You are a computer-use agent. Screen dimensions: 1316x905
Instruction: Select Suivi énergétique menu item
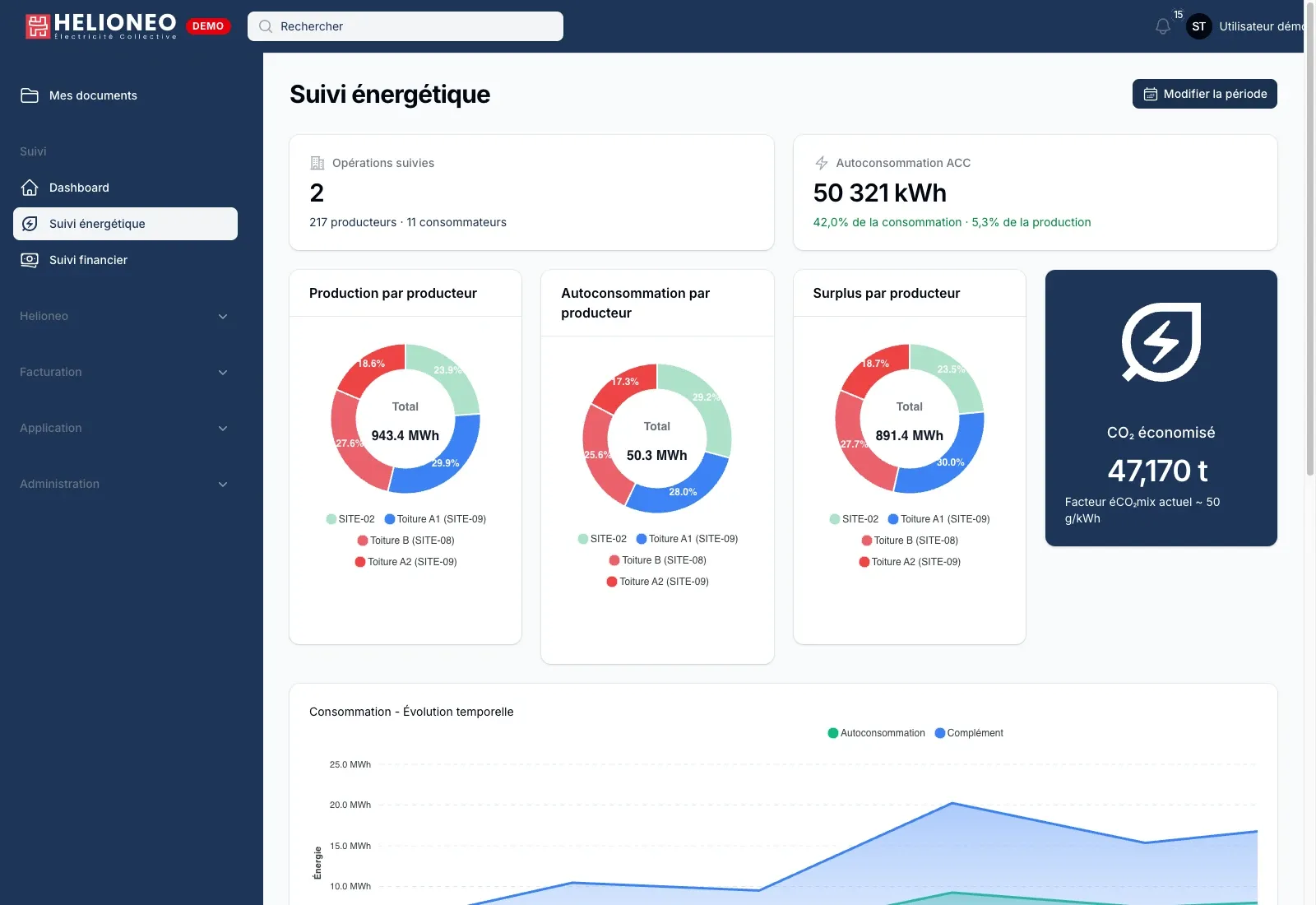pos(125,224)
